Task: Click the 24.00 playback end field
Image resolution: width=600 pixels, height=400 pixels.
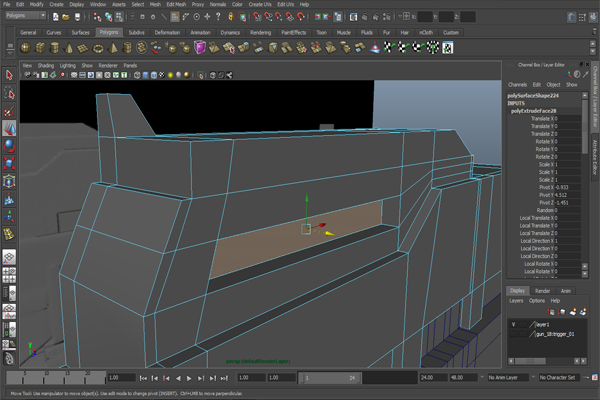Action: coord(434,377)
